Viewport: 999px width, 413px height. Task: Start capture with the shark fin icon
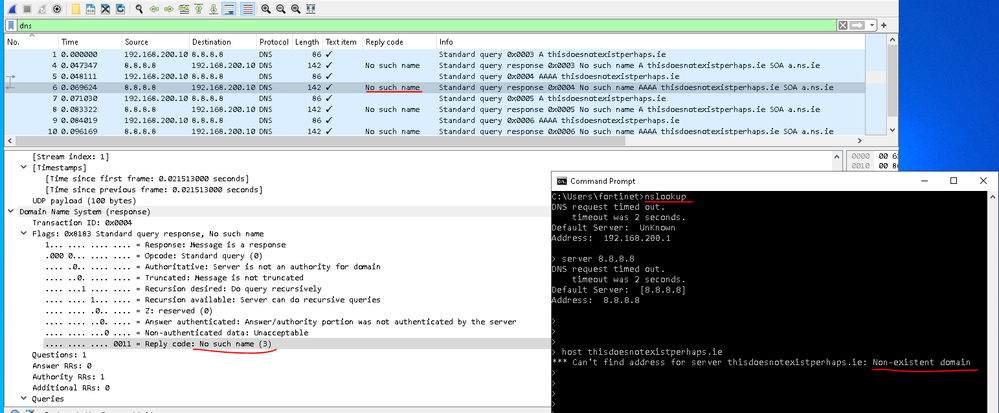coord(12,9)
